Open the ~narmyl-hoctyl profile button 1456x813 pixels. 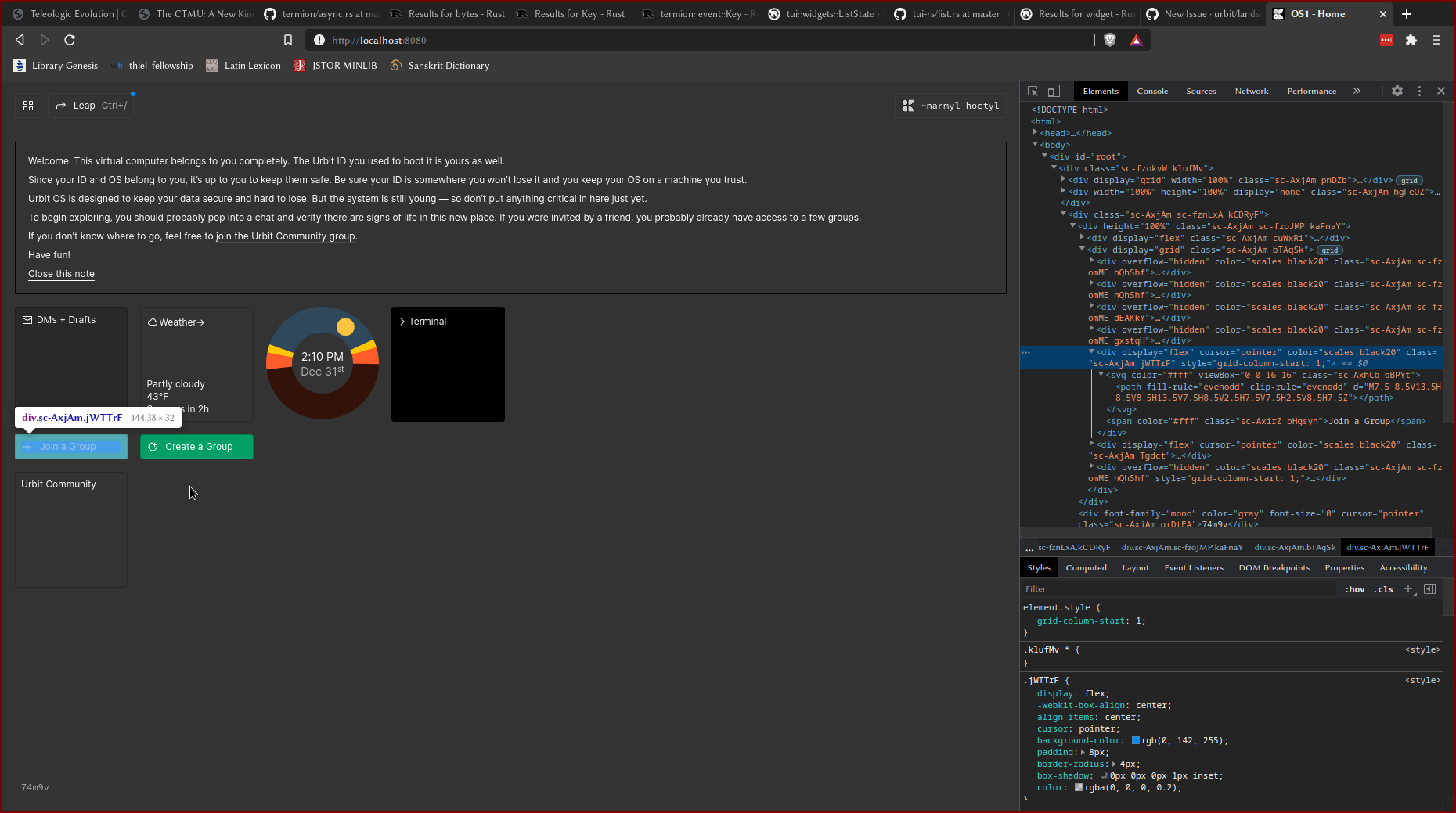pyautogui.click(x=950, y=106)
